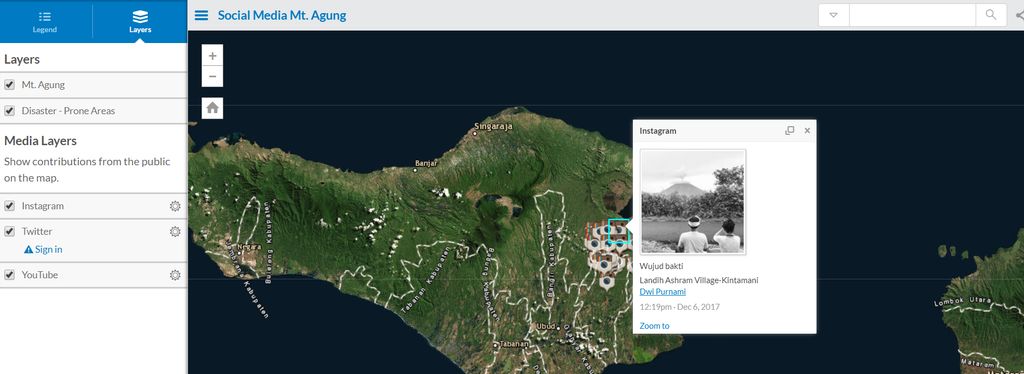Screen dimensions: 1024x374
Task: Zoom in on the map
Action: (x=212, y=55)
